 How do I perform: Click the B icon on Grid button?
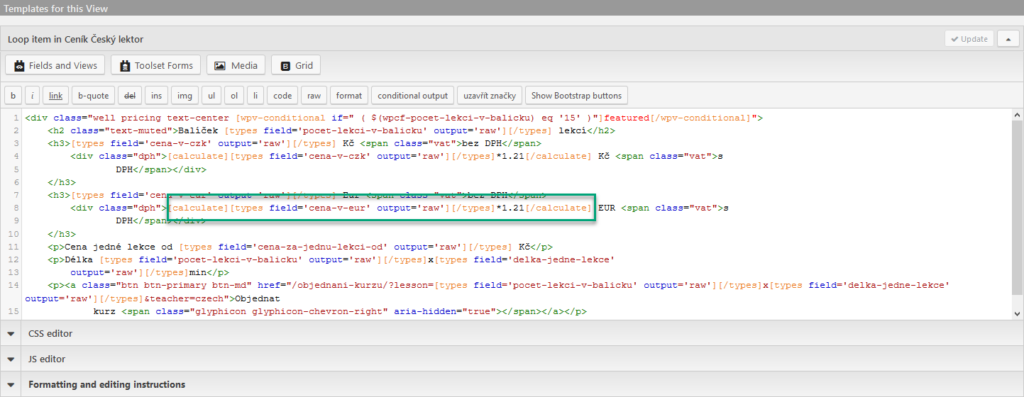[285, 66]
